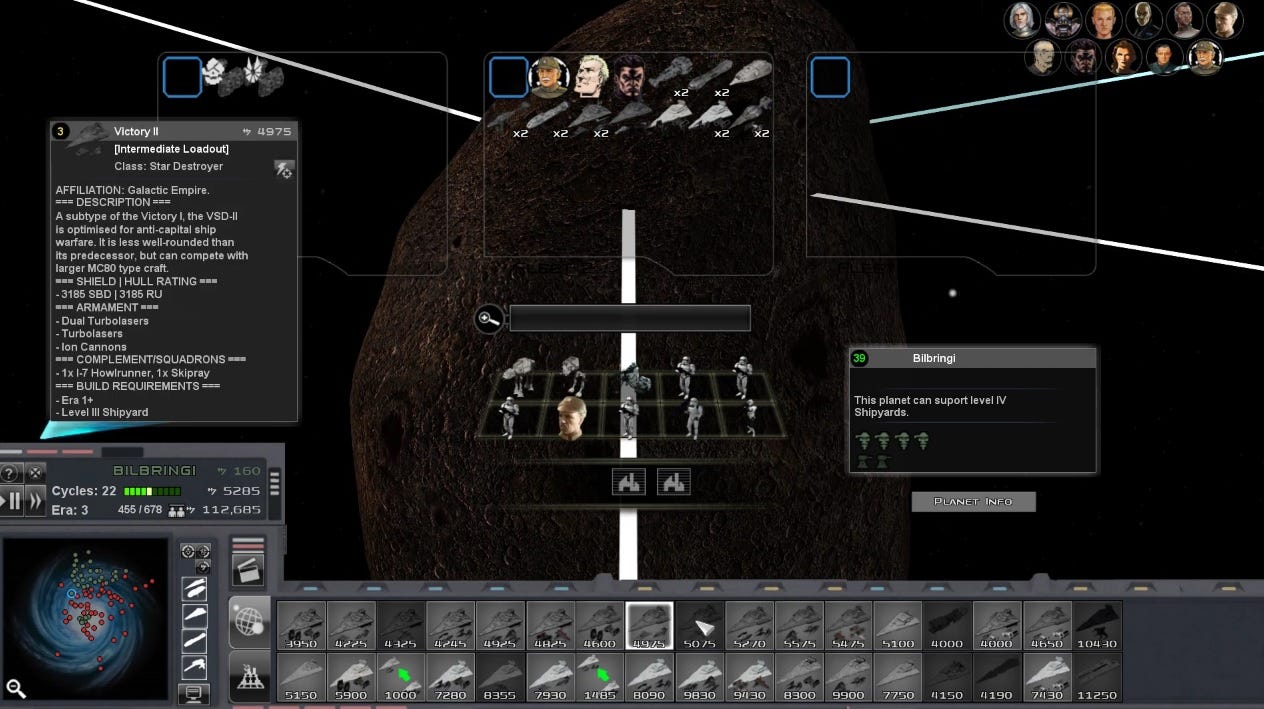Toggle the fourth ship-class filter icon
The width and height of the screenshot is (1264, 709).
point(194,667)
